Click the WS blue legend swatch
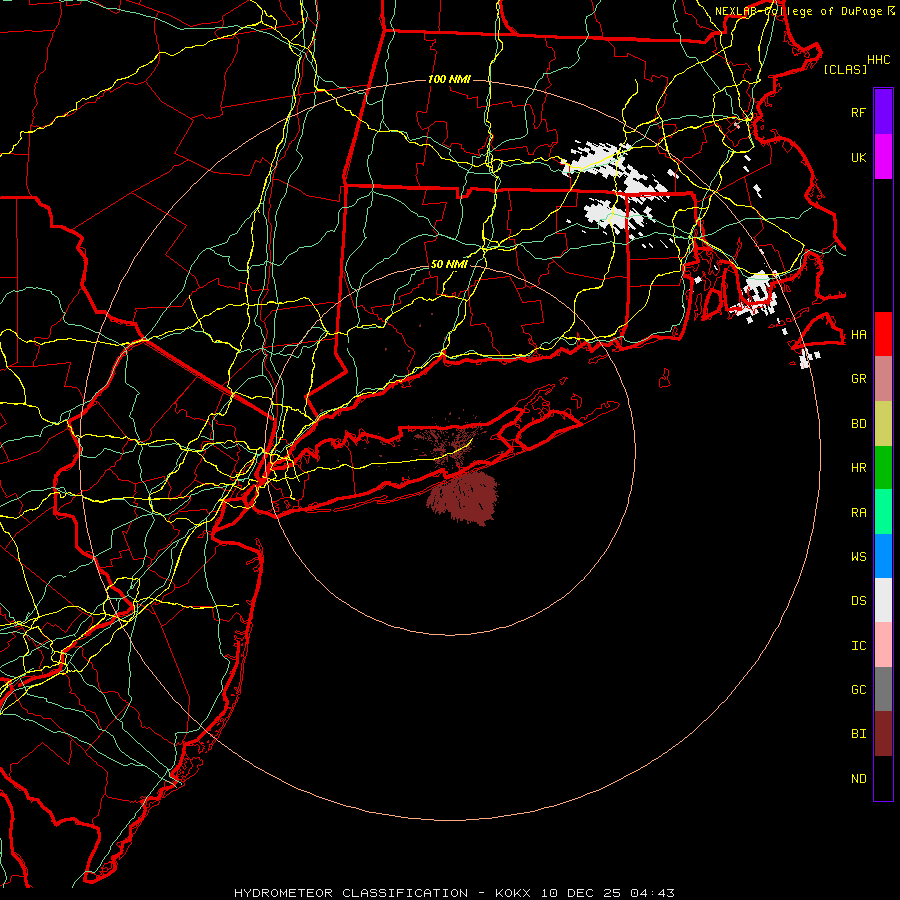 883,556
